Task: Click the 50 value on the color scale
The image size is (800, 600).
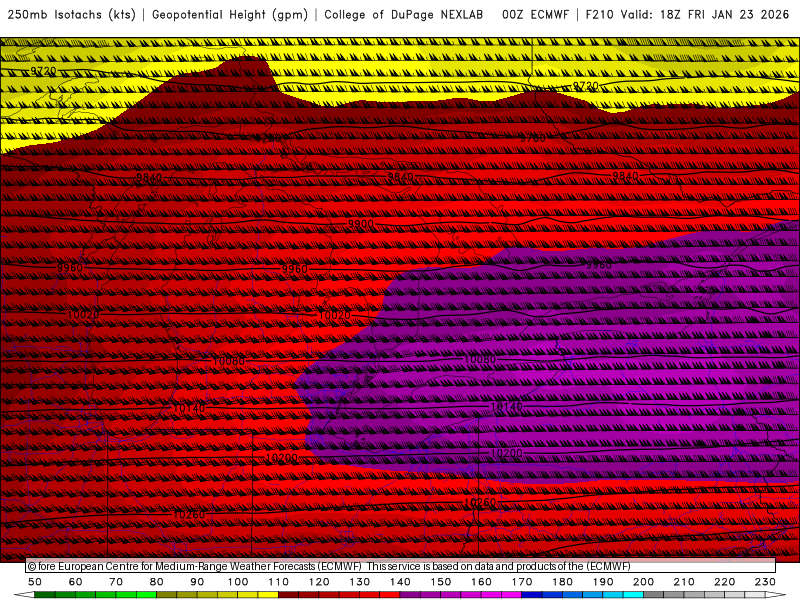Action: point(35,582)
